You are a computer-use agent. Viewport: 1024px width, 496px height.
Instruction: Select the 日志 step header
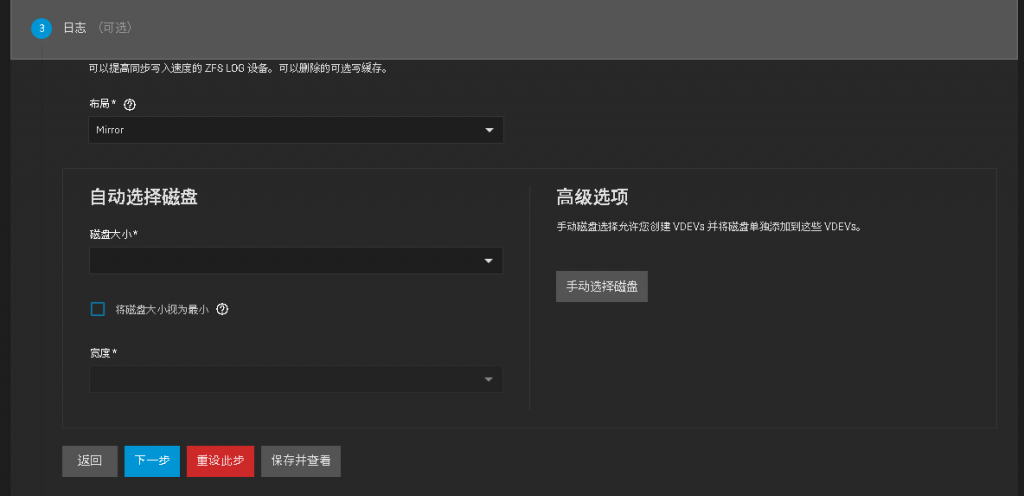point(75,28)
